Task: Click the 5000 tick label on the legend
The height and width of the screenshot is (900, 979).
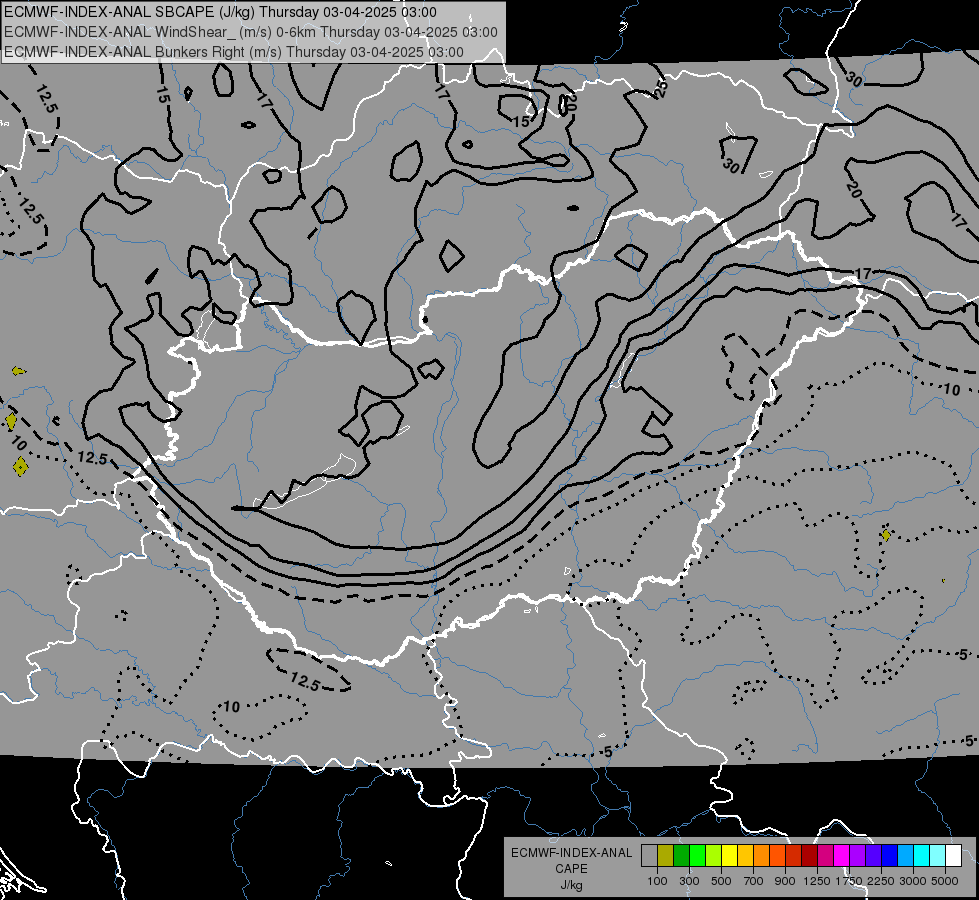Action: pos(945,881)
